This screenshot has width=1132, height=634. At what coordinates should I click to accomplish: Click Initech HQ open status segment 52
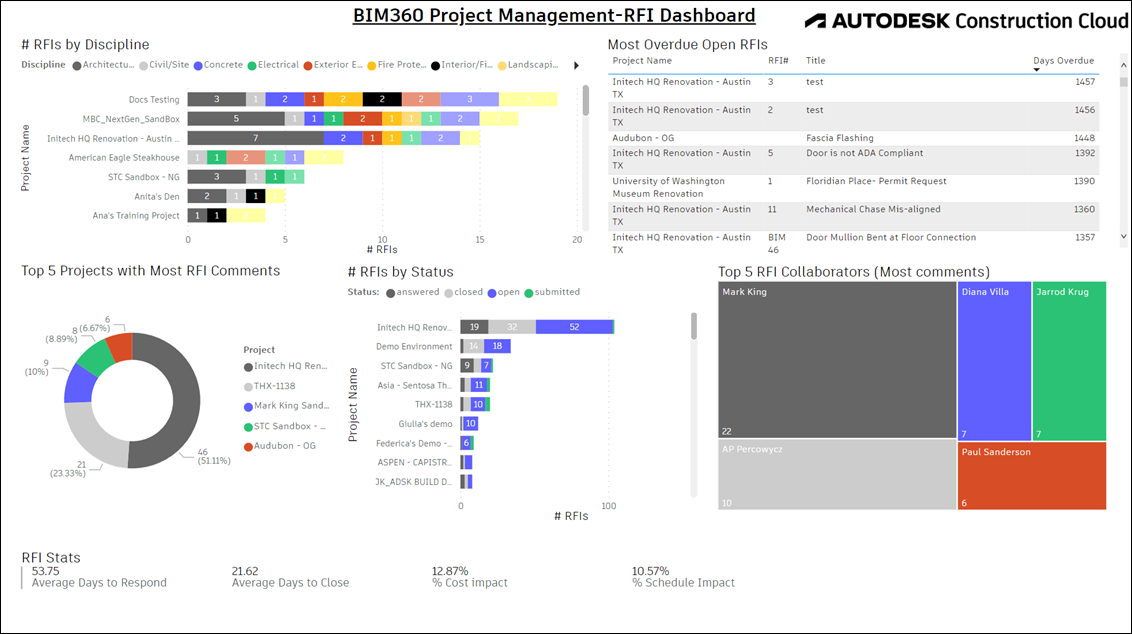[x=574, y=327]
